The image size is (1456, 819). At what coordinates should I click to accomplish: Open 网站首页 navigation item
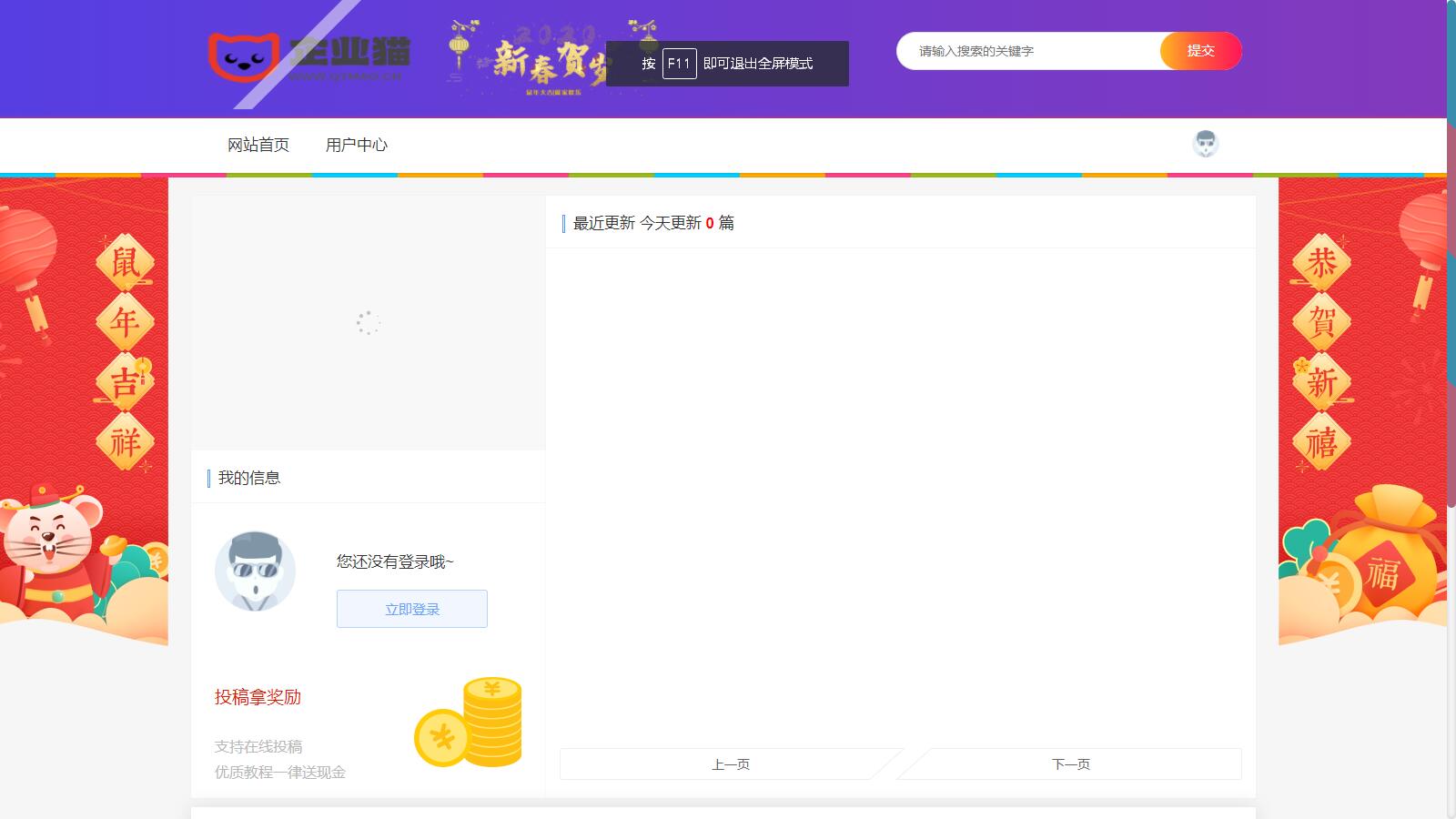click(x=258, y=145)
